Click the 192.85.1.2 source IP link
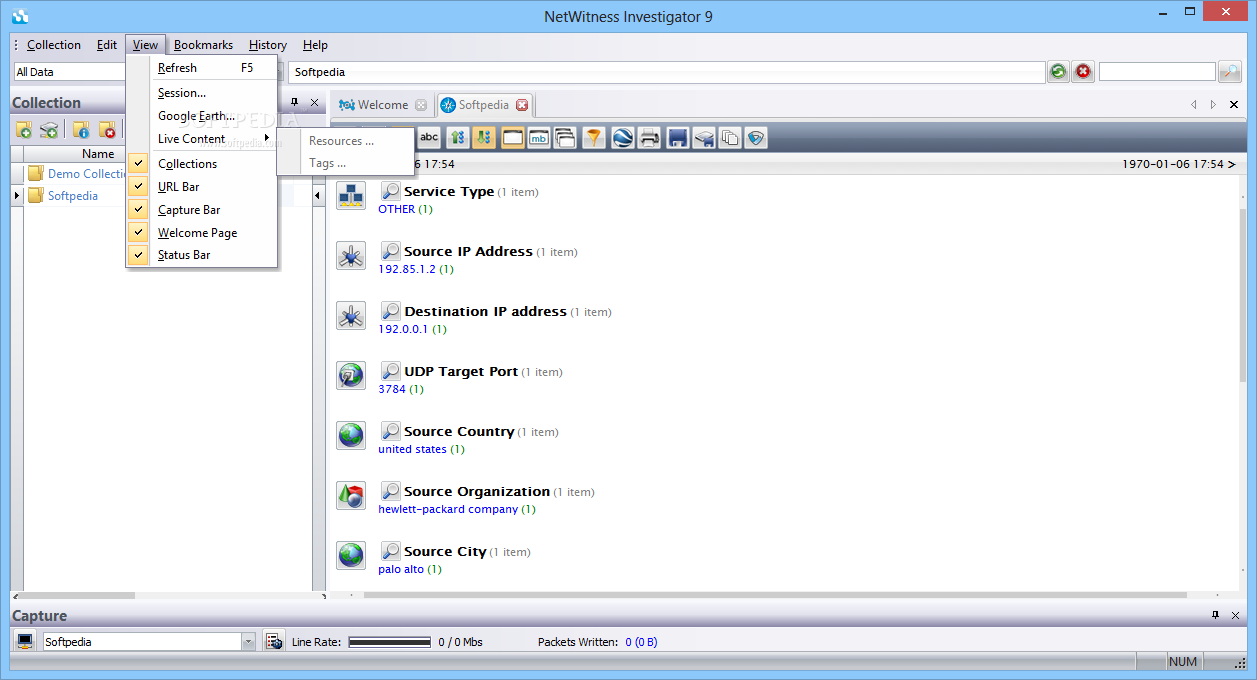Screen dimensions: 1257x680 [407, 269]
